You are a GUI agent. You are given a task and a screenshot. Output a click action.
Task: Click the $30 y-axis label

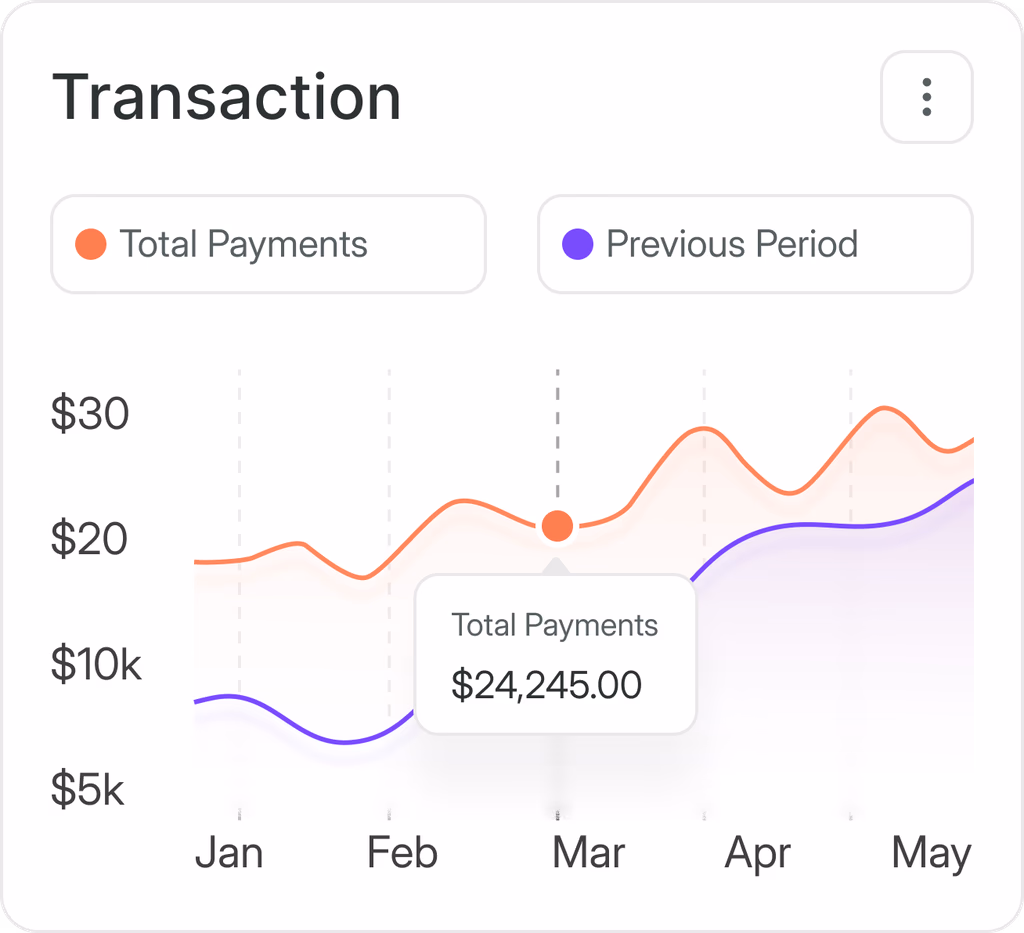pyautogui.click(x=90, y=413)
